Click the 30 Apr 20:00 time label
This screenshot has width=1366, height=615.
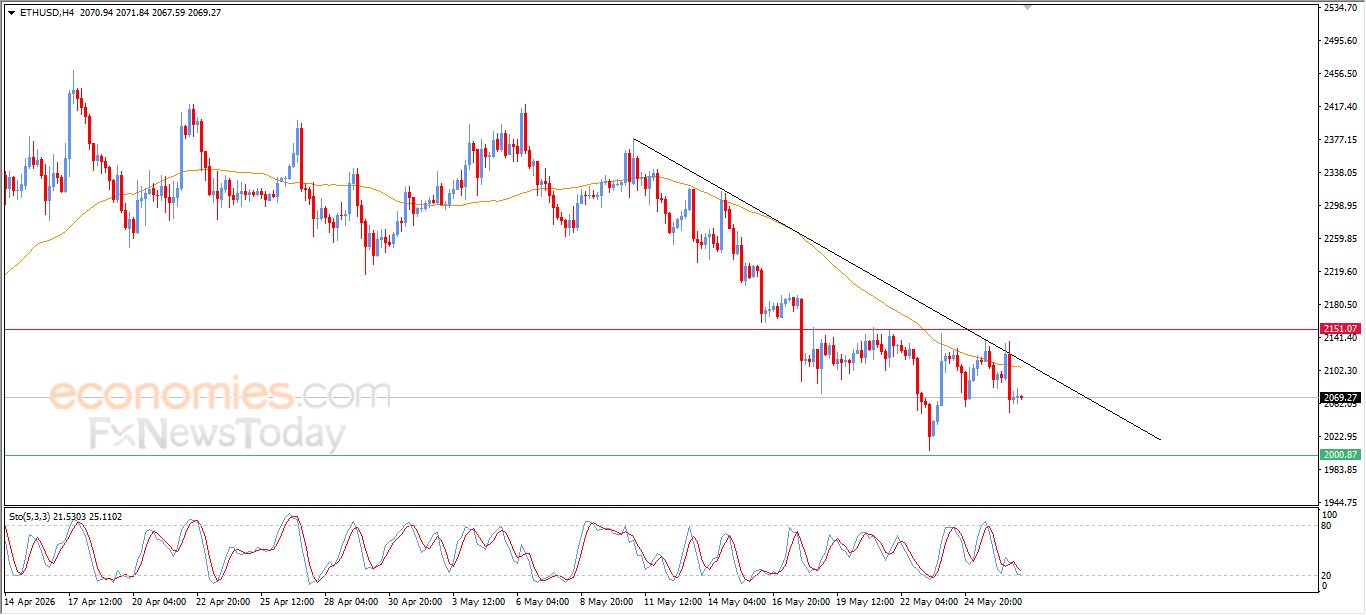(415, 602)
